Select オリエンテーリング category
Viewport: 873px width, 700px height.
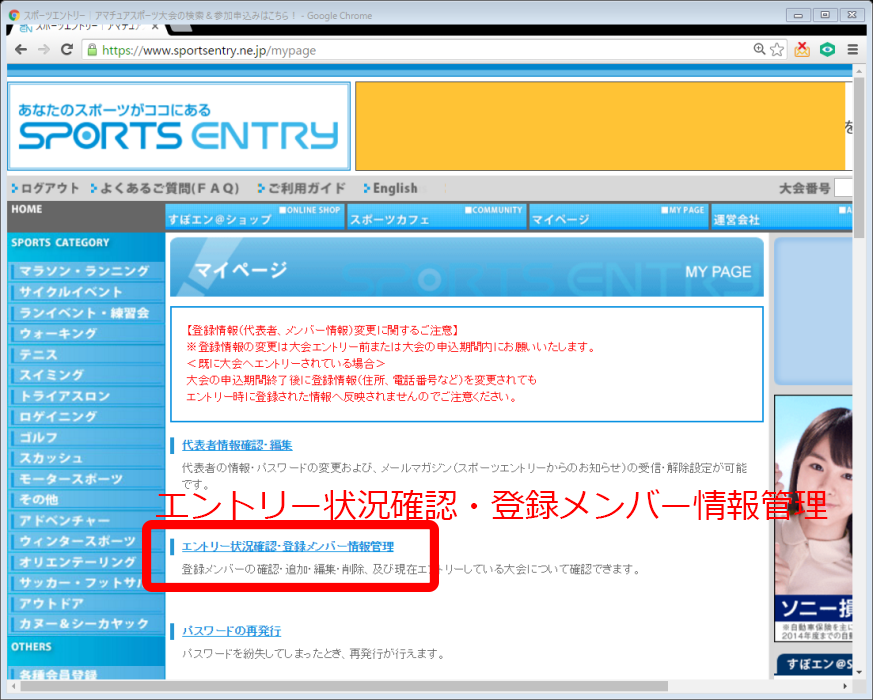87,562
